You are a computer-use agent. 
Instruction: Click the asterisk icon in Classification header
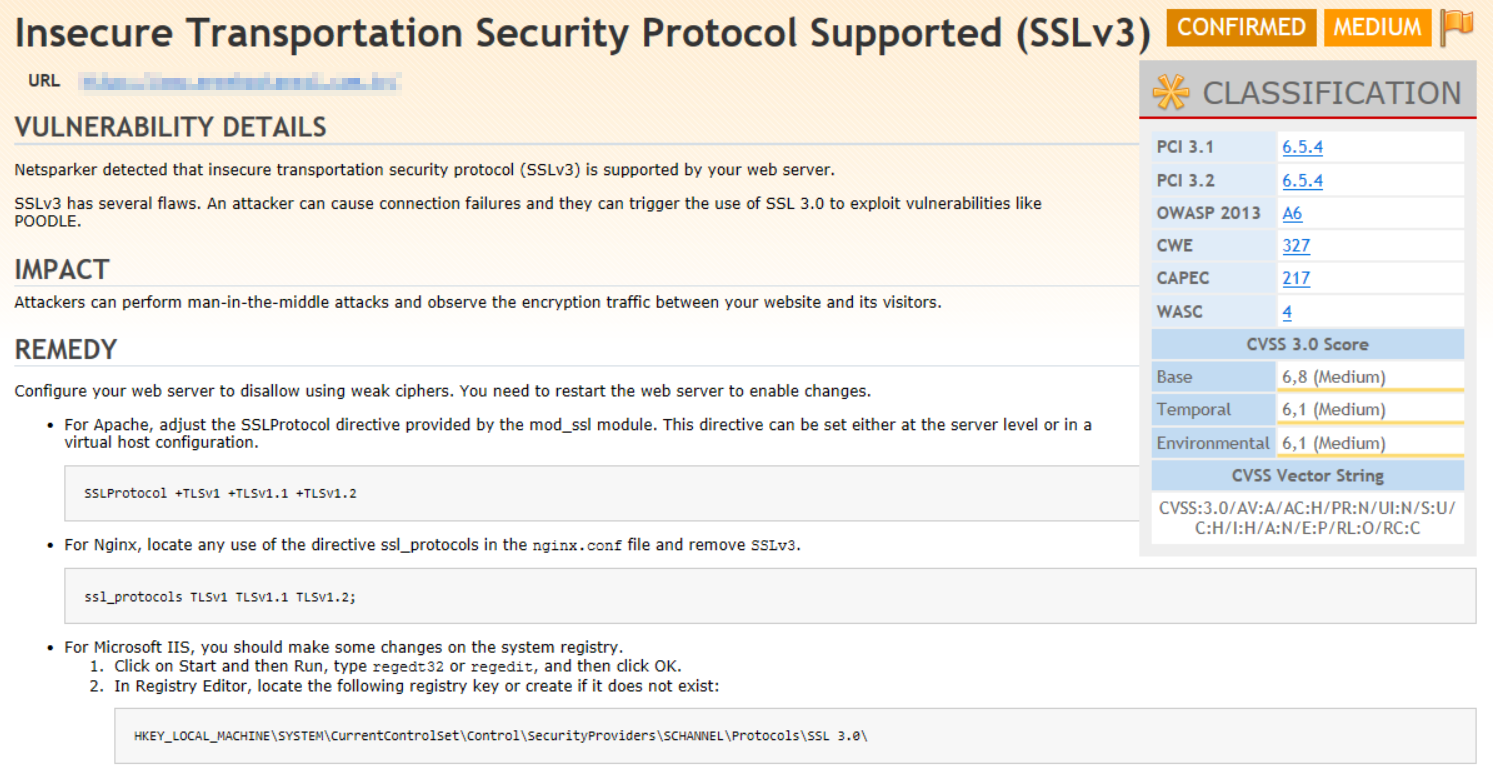point(1171,92)
